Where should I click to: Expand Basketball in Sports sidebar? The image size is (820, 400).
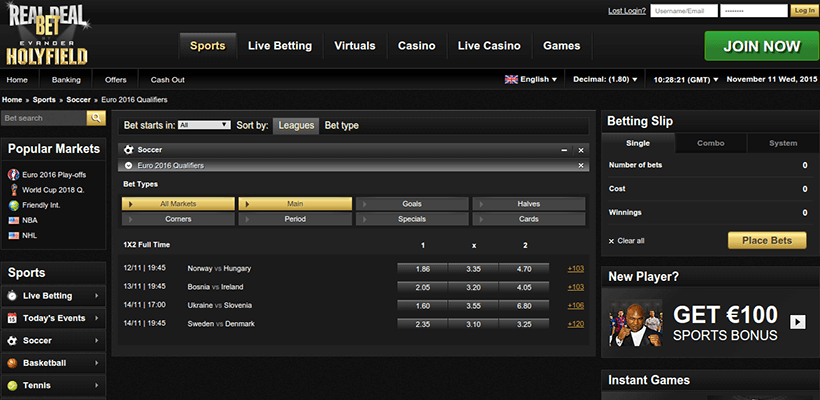click(x=97, y=363)
